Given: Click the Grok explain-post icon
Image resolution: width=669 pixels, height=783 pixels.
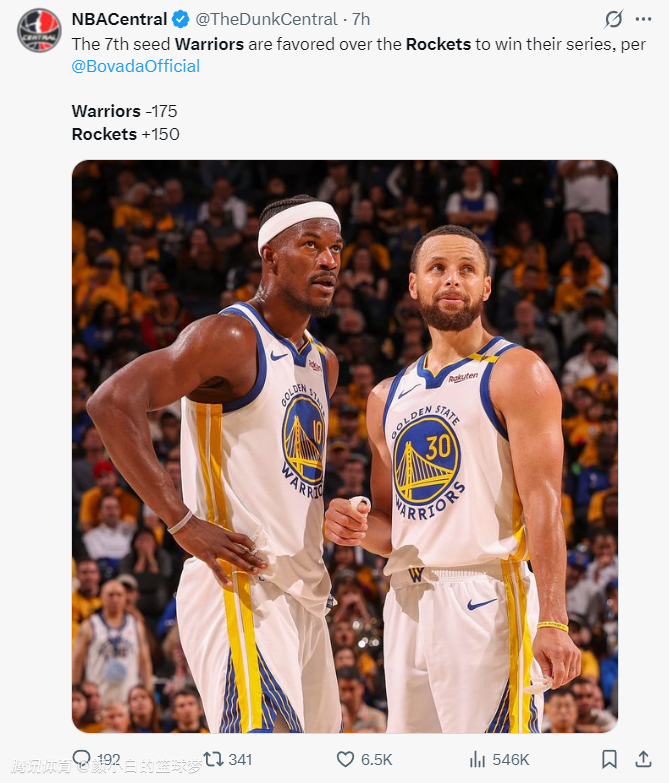Looking at the screenshot, I should click(x=613, y=19).
